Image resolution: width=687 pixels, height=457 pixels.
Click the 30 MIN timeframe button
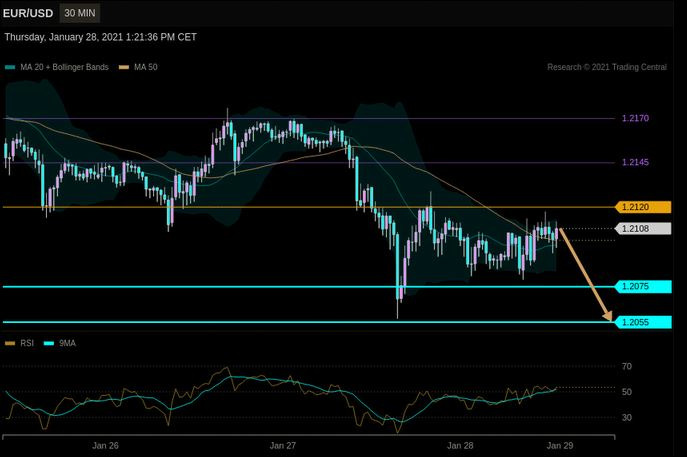(x=79, y=13)
